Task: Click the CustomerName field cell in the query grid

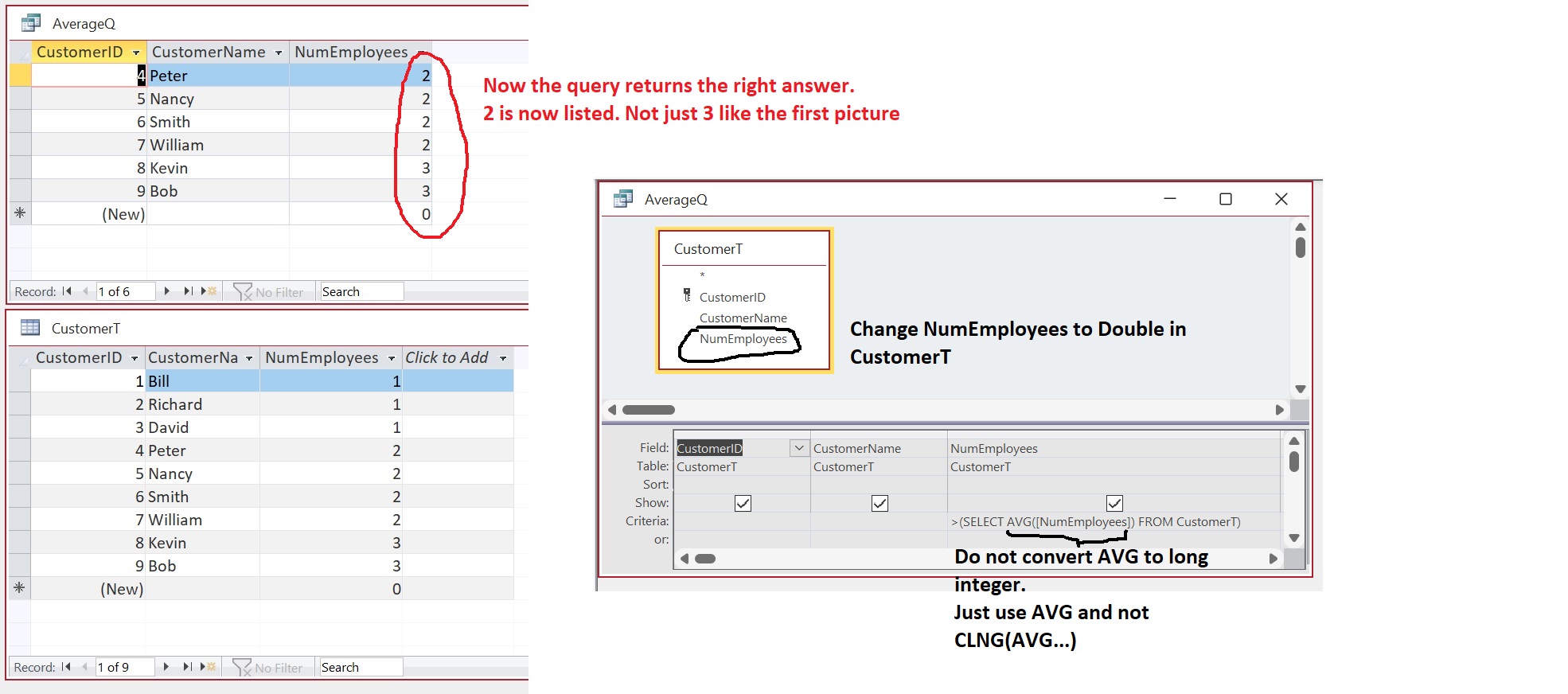Action: click(879, 448)
